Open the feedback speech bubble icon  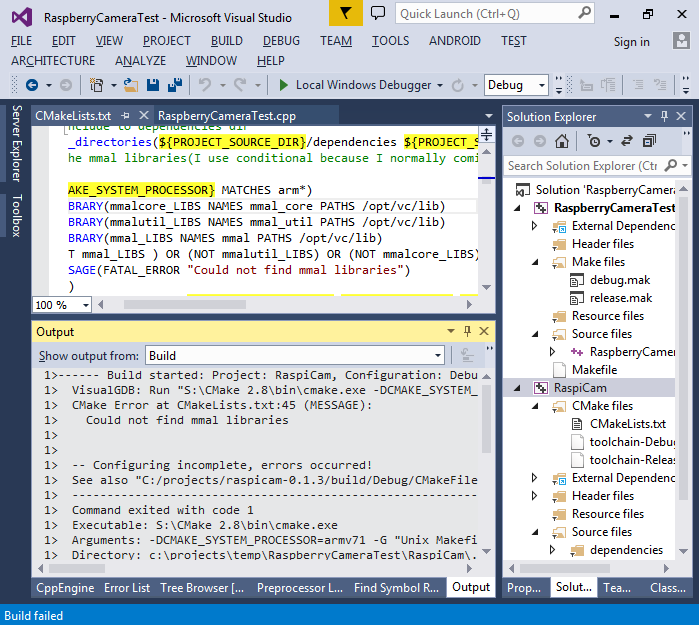click(x=378, y=13)
